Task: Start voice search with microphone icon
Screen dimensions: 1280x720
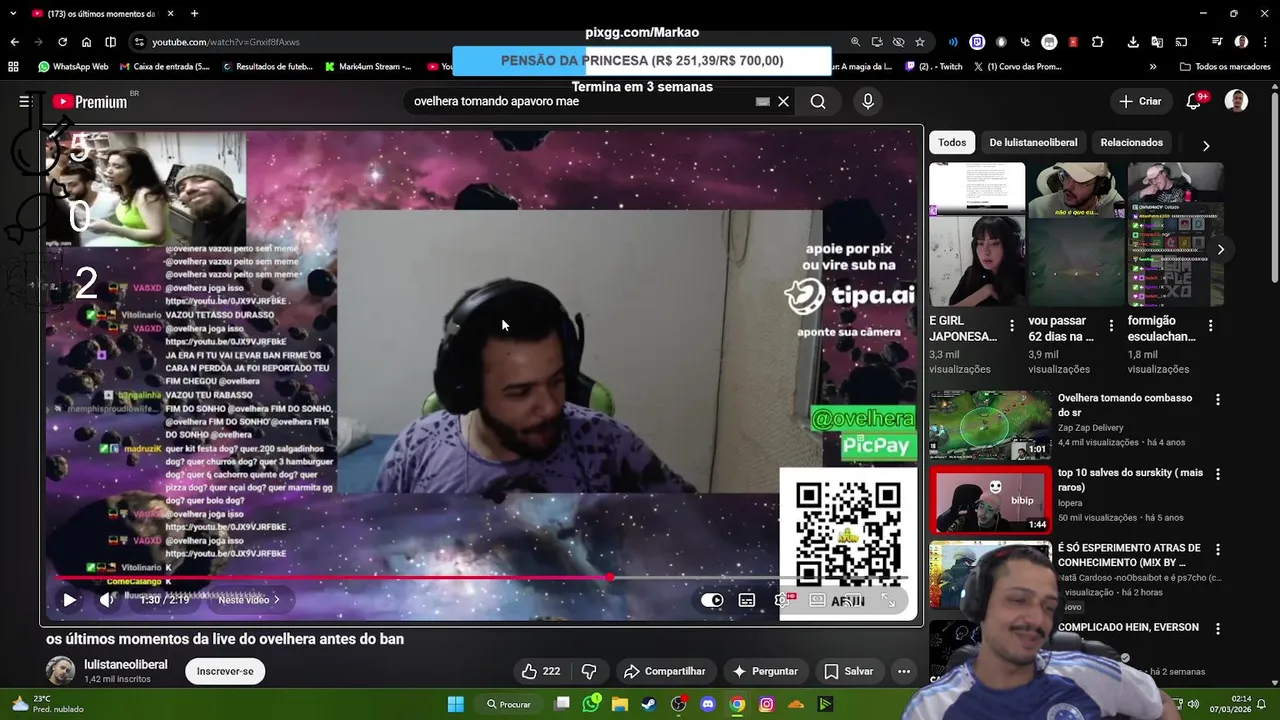Action: point(868,101)
